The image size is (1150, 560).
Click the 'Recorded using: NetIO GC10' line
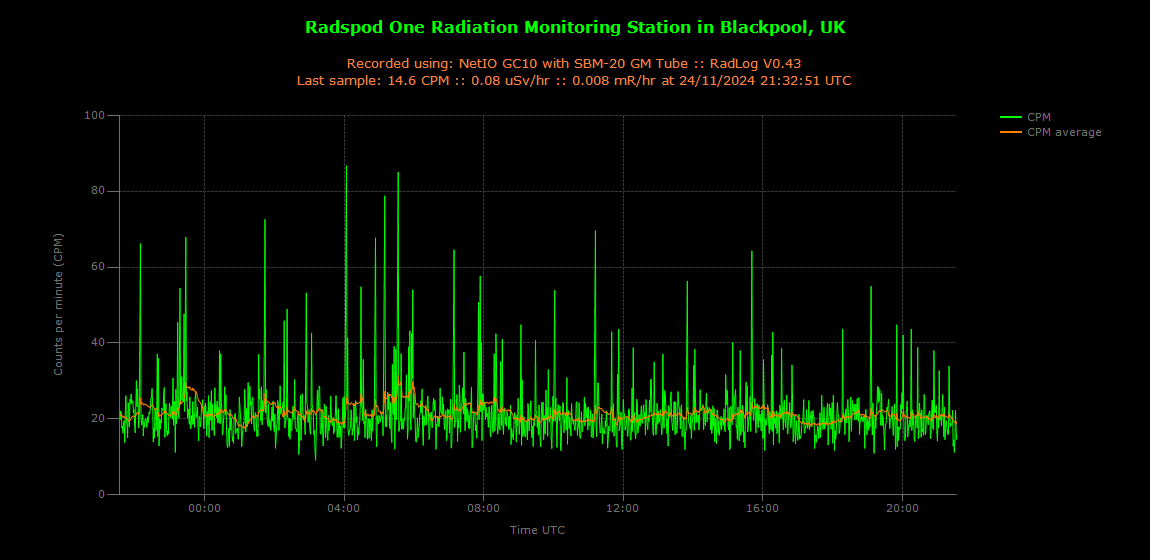(574, 63)
